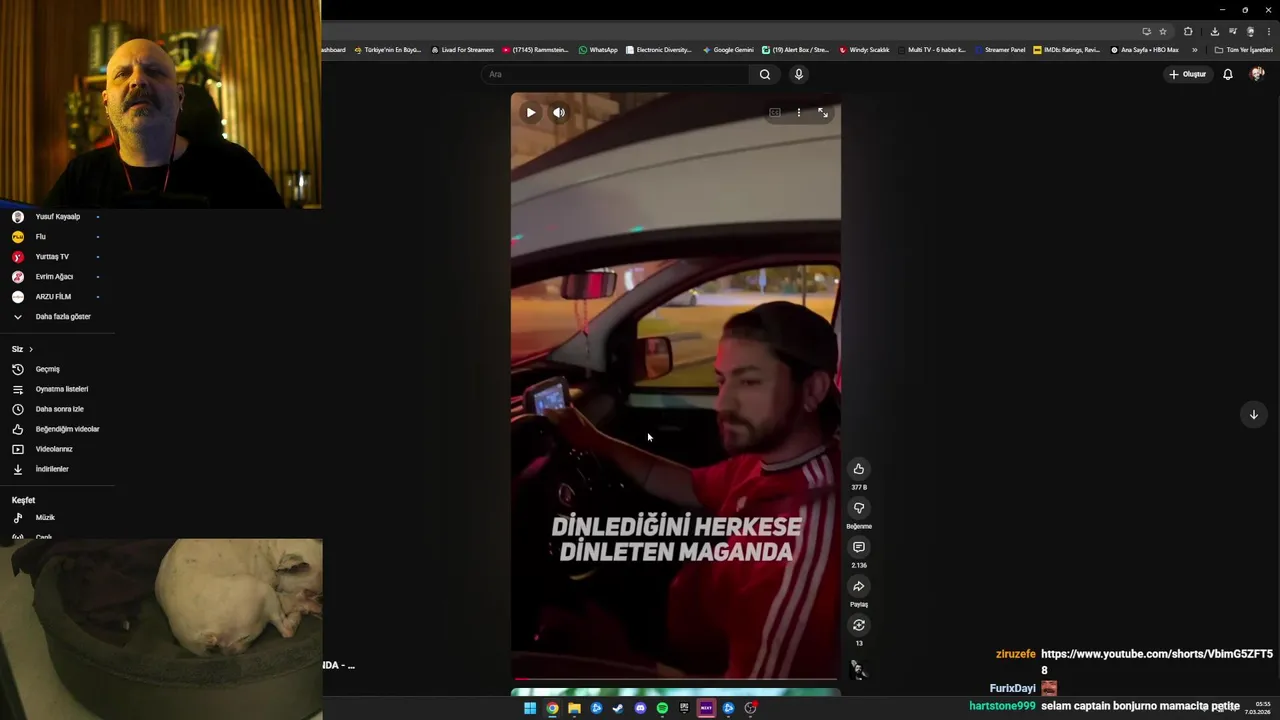Open the Yusuf Kayaalp channel subscription
This screenshot has height=720, width=1280.
pos(57,217)
